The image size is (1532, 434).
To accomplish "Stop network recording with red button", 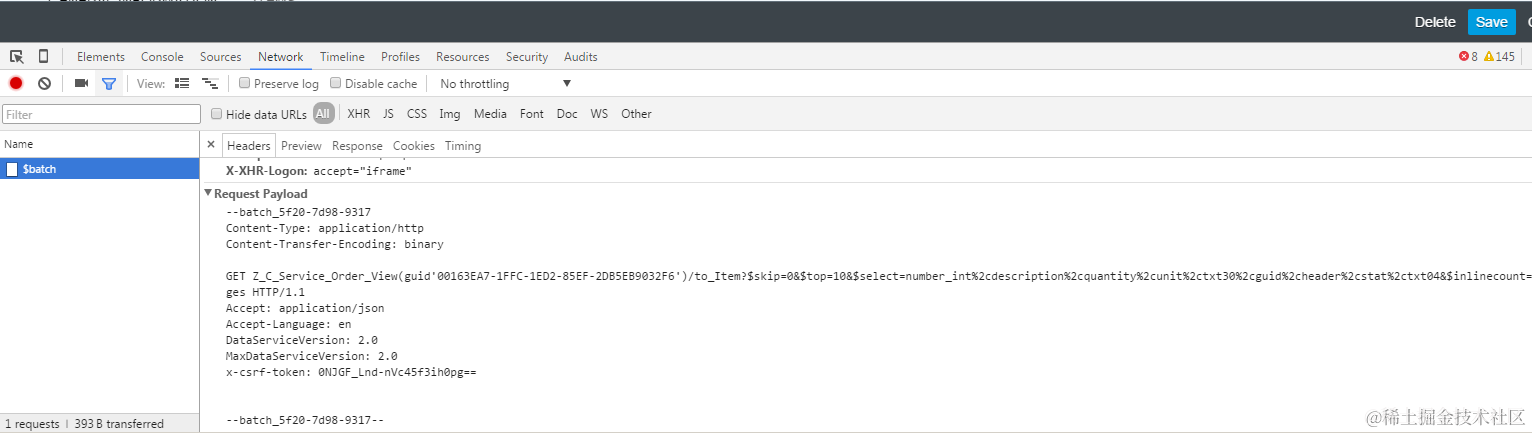I will [16, 83].
